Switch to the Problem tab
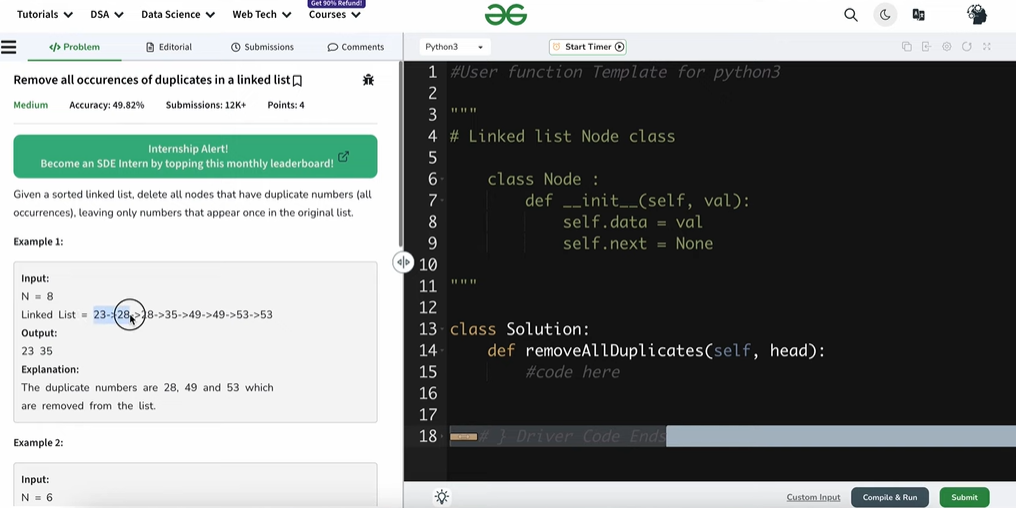Viewport: 1016px width, 508px height. 75,47
